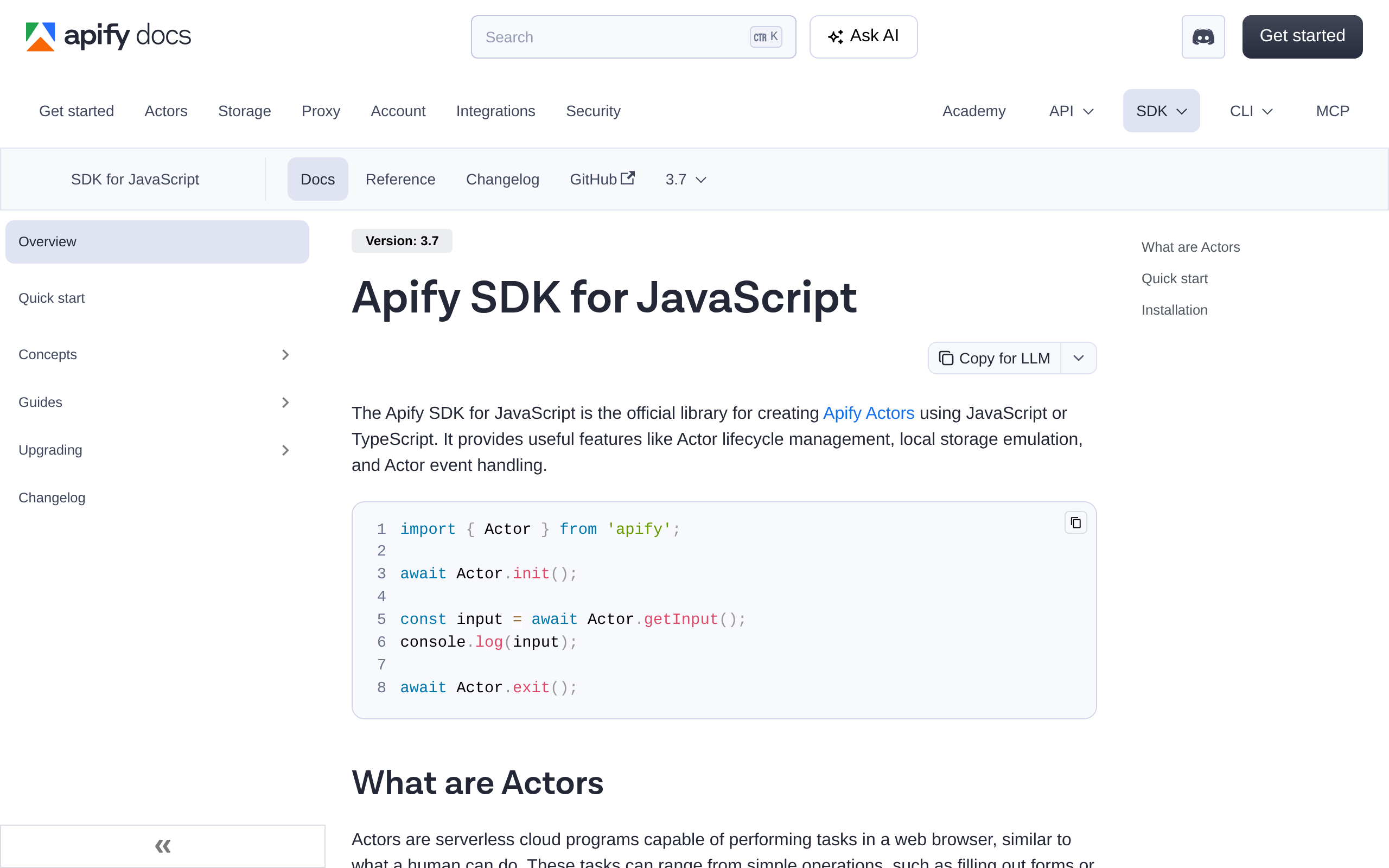
Task: Open the Proxy navigation item
Action: click(321, 111)
